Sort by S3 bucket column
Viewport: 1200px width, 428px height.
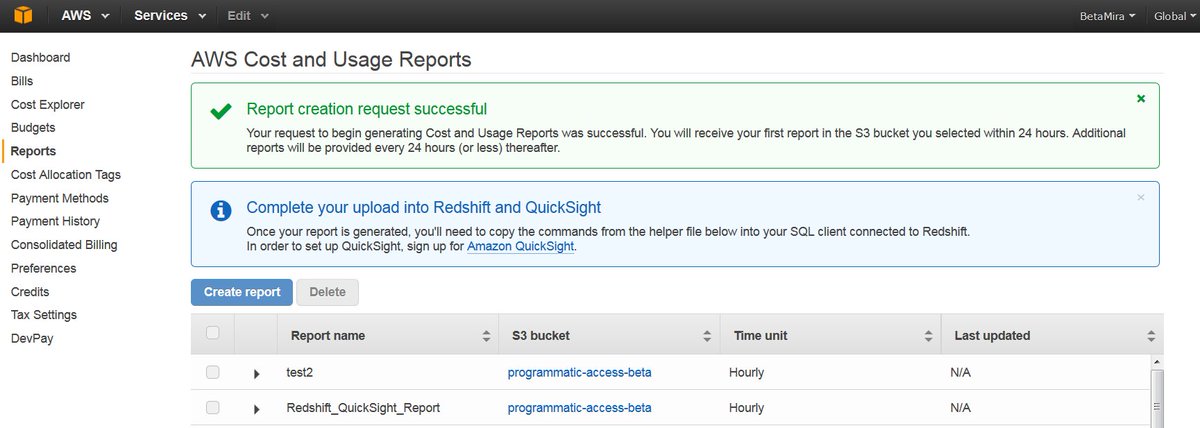pyautogui.click(x=609, y=336)
